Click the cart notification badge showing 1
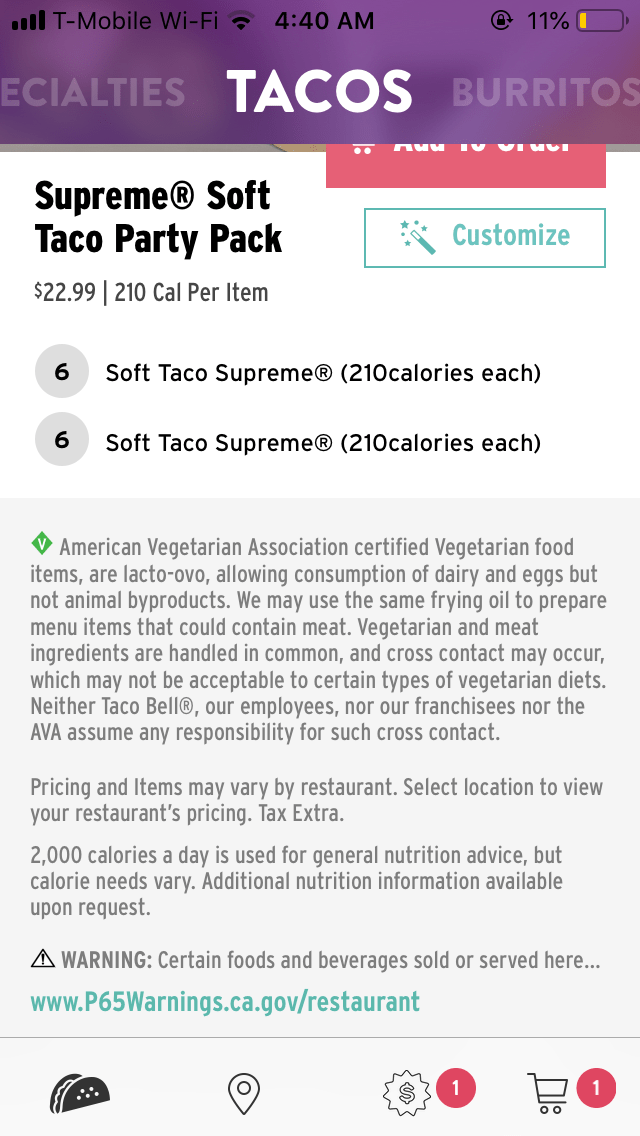Screen dimensions: 640x1136 click(597, 1090)
